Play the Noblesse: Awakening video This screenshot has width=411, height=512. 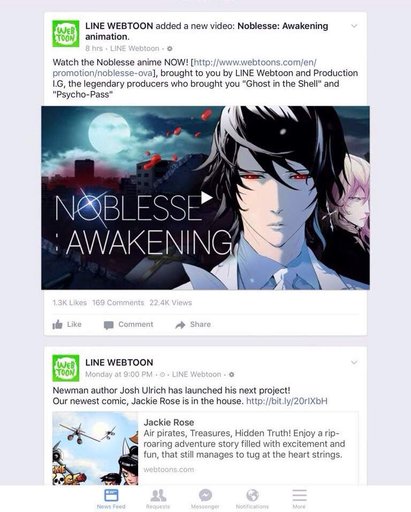(206, 198)
